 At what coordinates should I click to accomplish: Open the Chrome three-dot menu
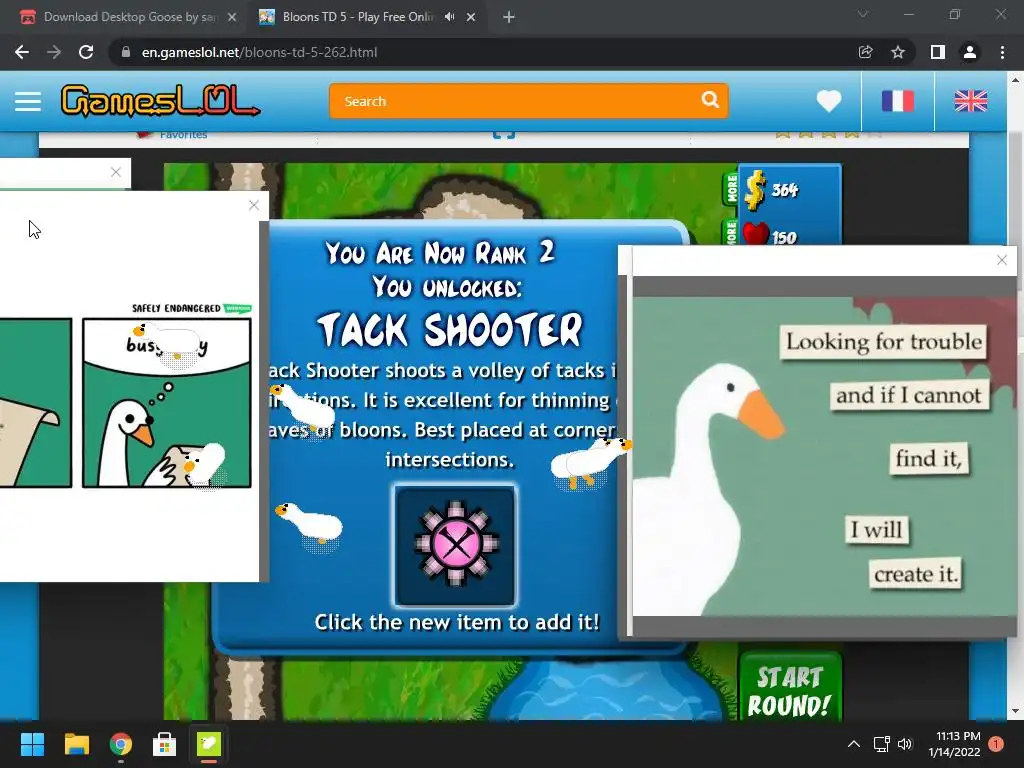pyautogui.click(x=1002, y=52)
